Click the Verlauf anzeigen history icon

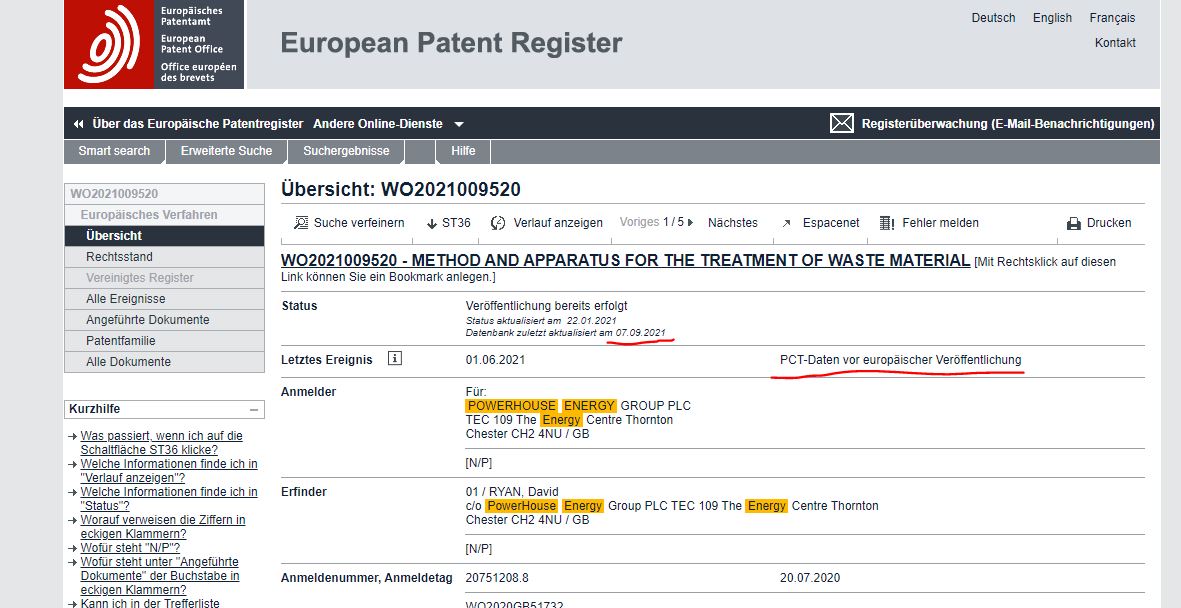[x=498, y=223]
